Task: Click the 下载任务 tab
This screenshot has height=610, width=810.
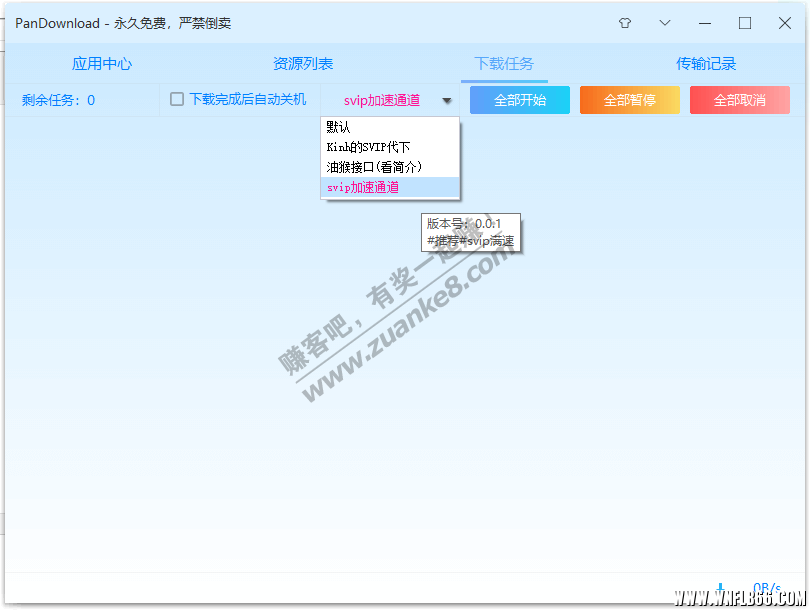Action: (x=504, y=64)
